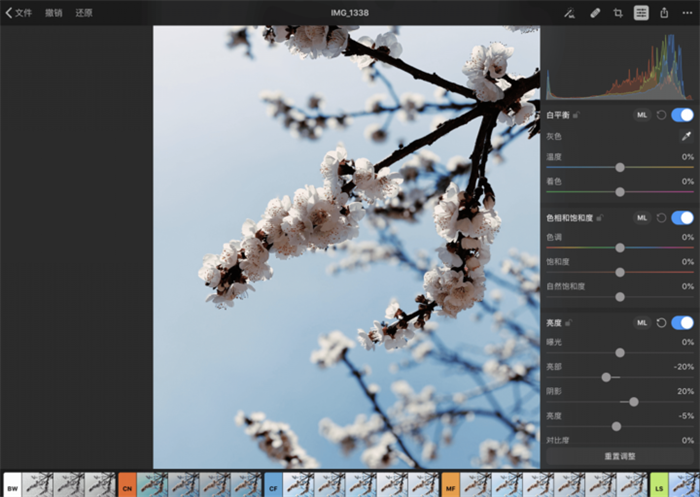Click the 白平衡 section title
The image size is (700, 497).
click(x=558, y=115)
